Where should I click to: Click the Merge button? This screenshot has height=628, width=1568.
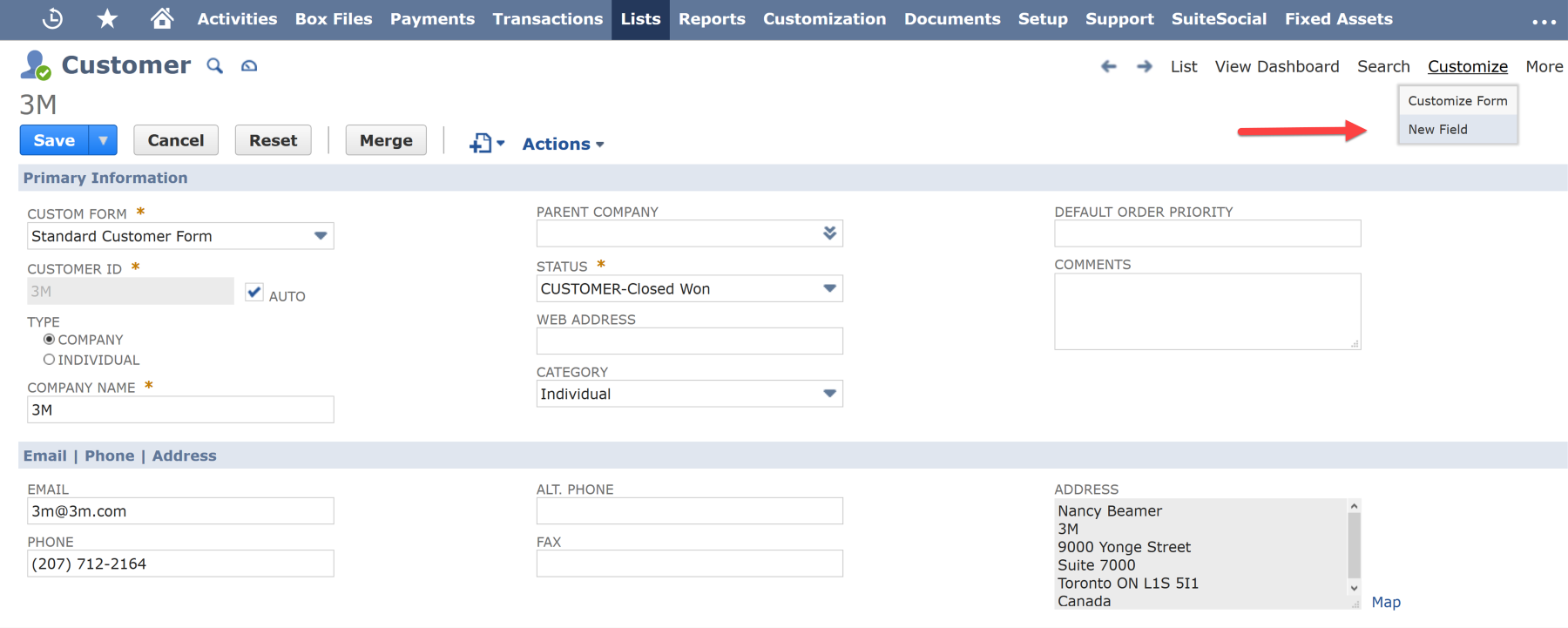pyautogui.click(x=386, y=140)
